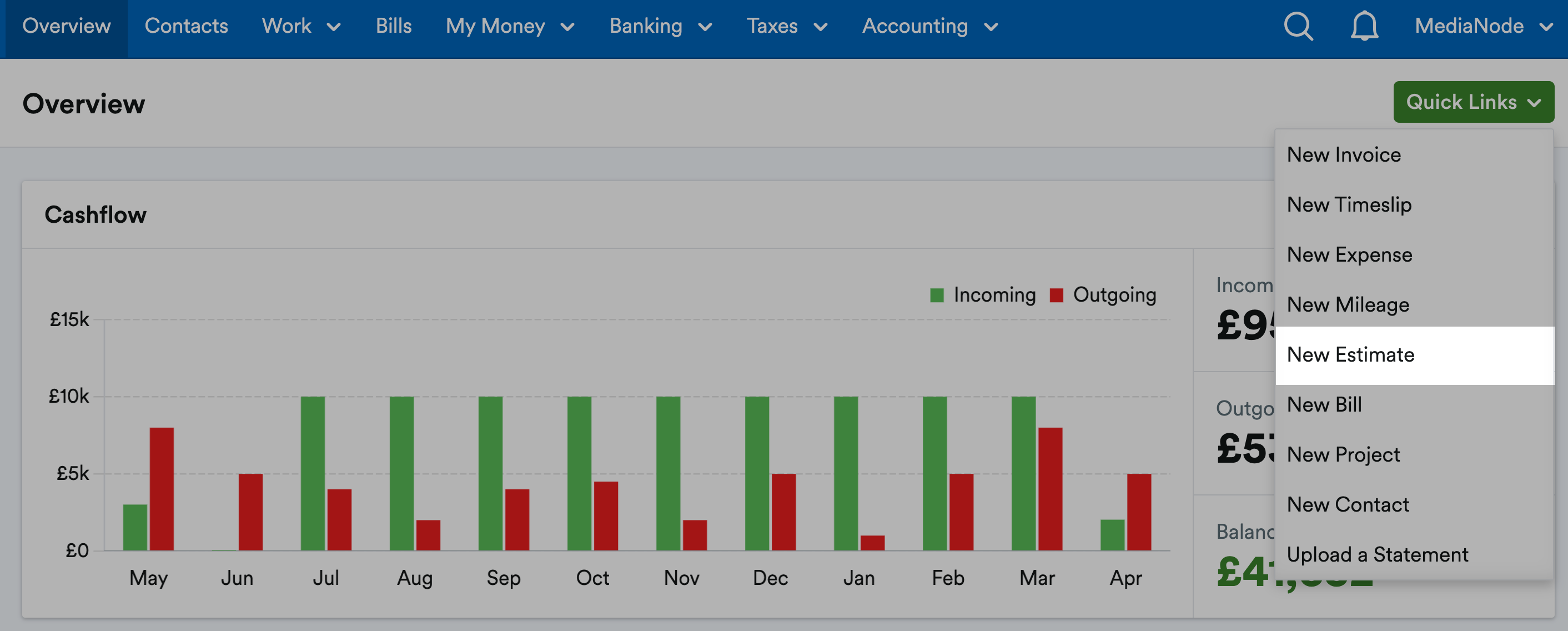Toggle the green Incoming legend marker
The image size is (1568, 631).
coord(937,296)
